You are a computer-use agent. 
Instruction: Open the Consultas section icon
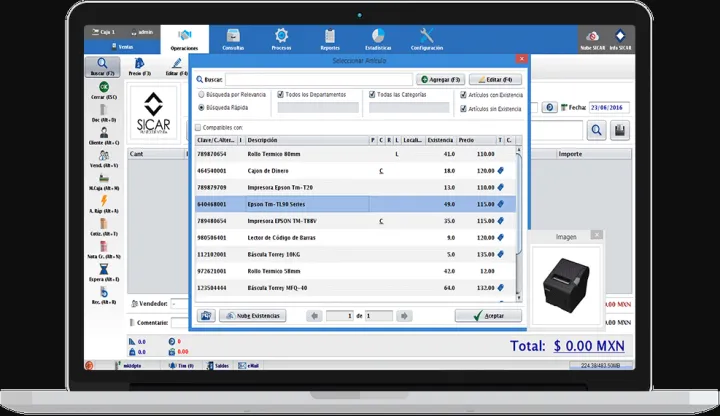click(234, 36)
